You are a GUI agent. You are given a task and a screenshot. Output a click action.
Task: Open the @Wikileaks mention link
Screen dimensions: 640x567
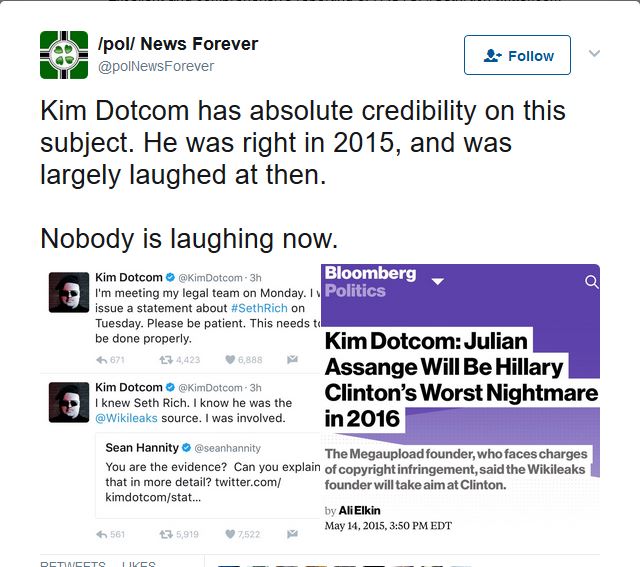[x=126, y=418]
